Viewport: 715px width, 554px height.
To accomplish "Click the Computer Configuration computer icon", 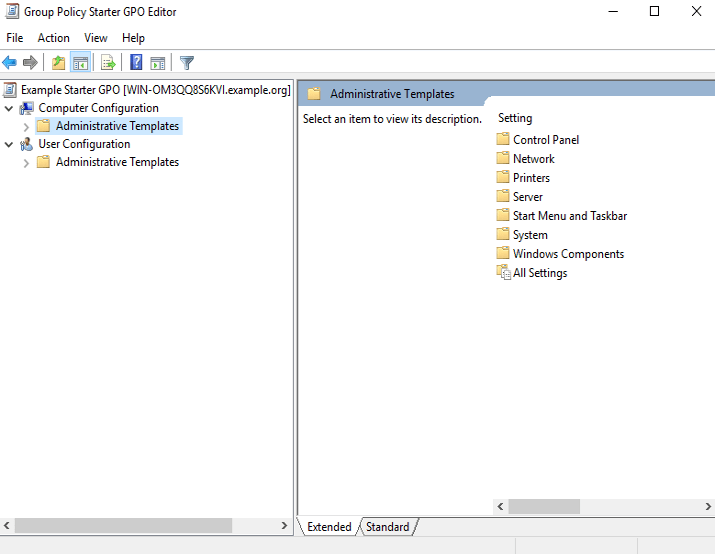I will pos(26,108).
